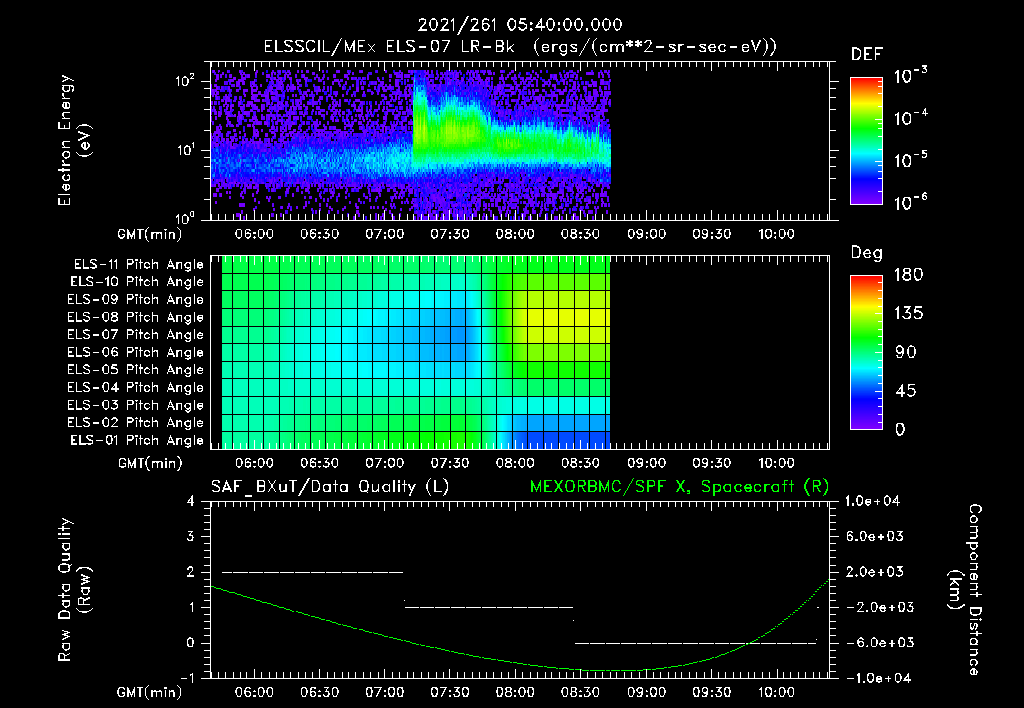Click the 08:00 tick label under pitch angle panel
The height and width of the screenshot is (708, 1024).
pos(515,463)
